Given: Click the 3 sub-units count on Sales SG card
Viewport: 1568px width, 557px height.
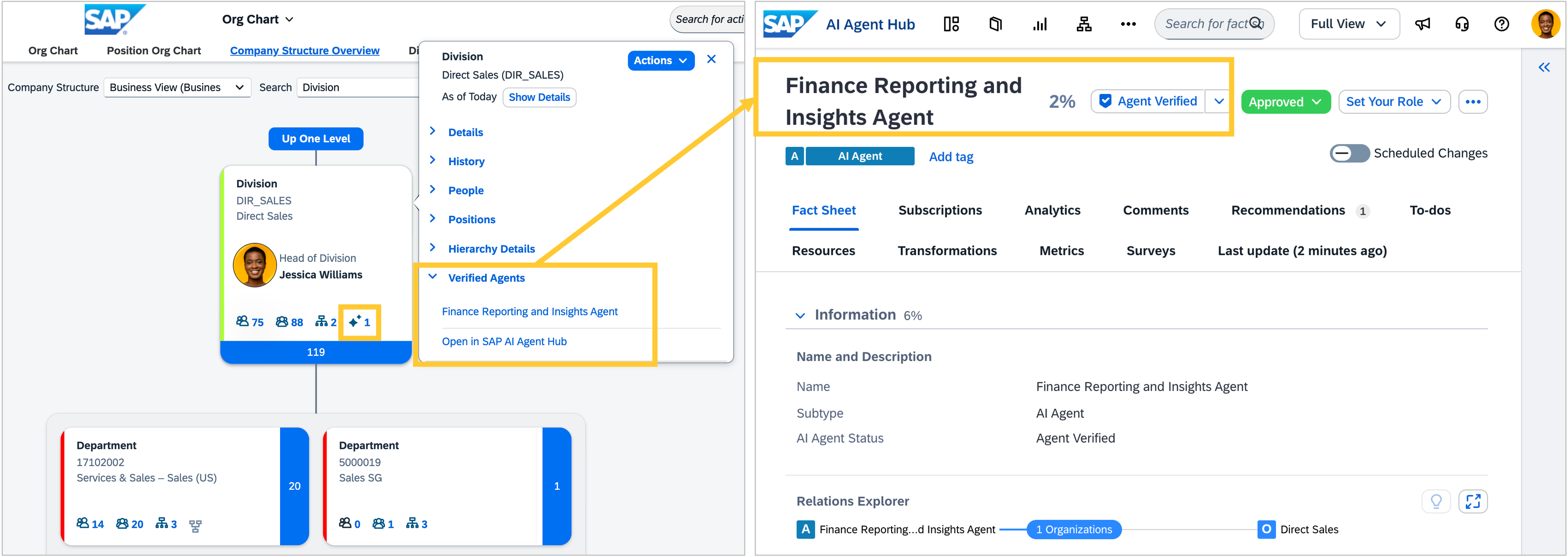Looking at the screenshot, I should (x=417, y=524).
